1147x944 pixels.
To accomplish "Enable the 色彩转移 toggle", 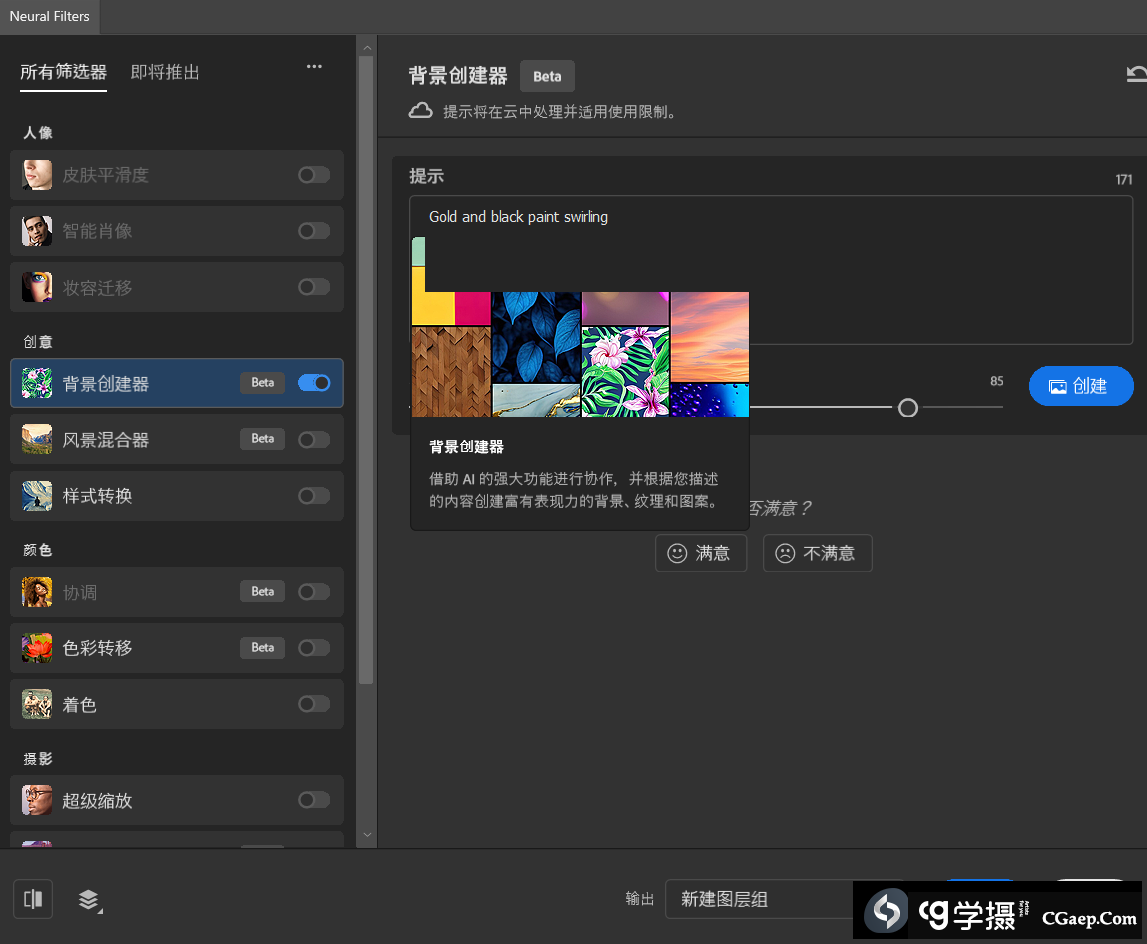I will coord(314,647).
